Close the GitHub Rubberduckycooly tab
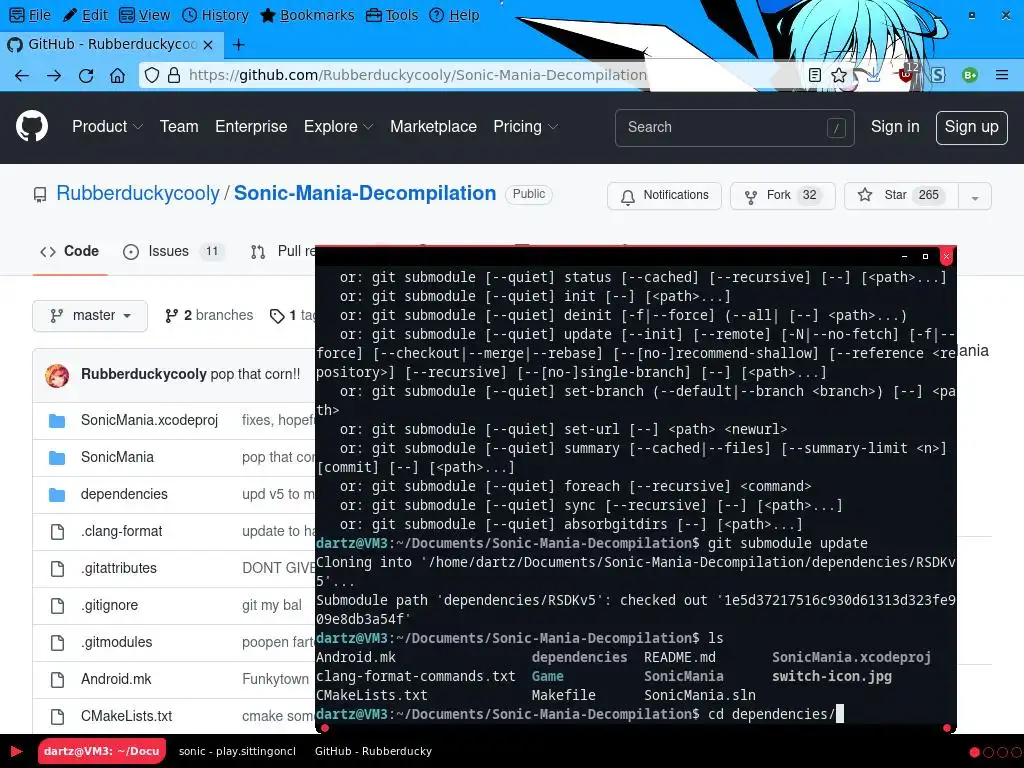Screen dimensions: 1024x768 [x=208, y=44]
